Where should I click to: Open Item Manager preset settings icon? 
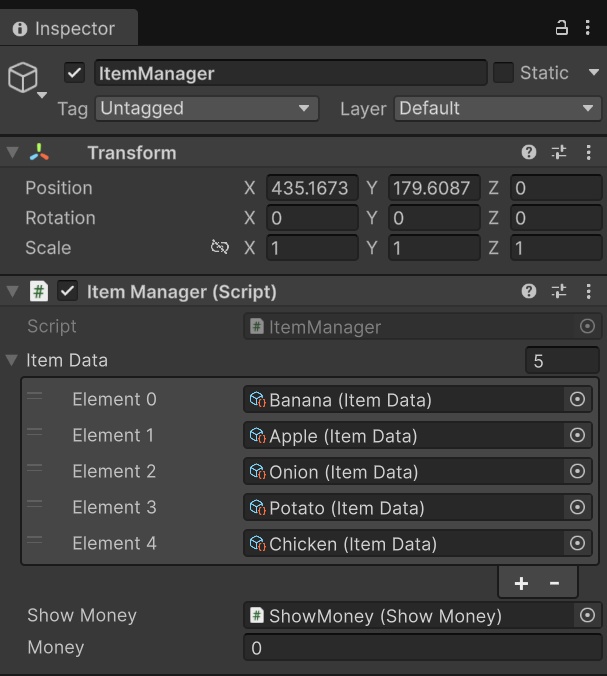pos(559,291)
